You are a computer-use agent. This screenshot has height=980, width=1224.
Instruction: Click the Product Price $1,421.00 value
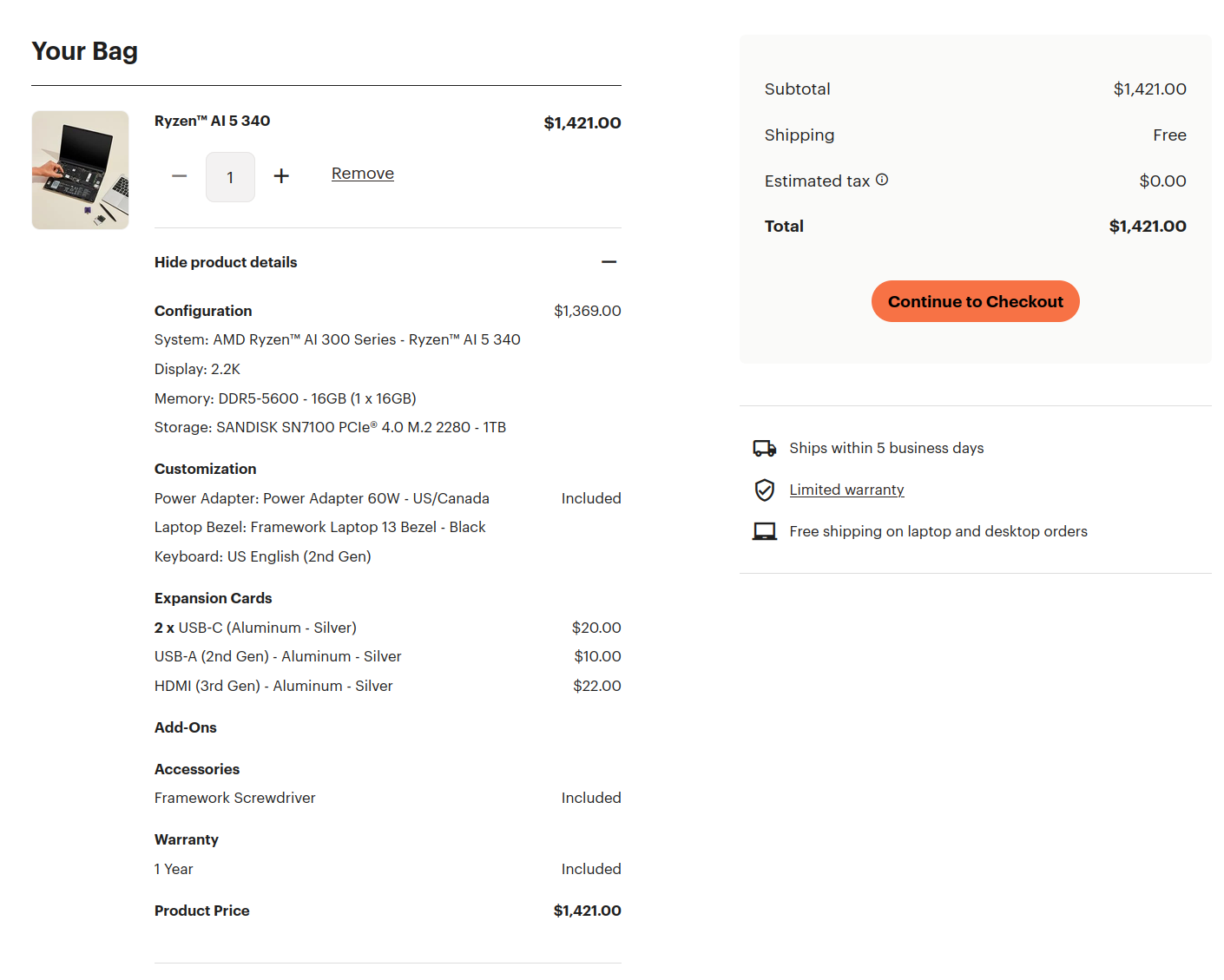[588, 911]
